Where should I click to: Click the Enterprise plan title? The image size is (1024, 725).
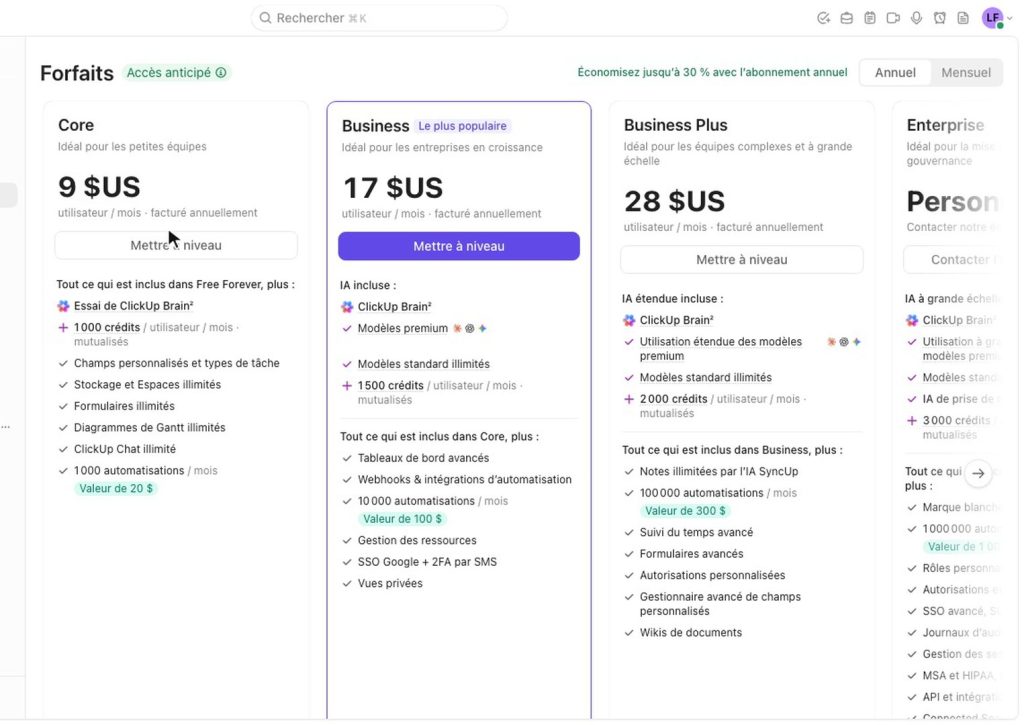(945, 125)
